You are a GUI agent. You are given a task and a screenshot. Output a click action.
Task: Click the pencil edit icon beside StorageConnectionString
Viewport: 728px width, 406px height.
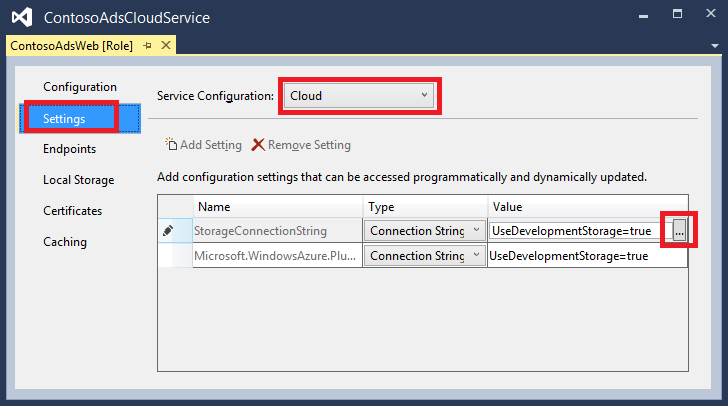(x=169, y=231)
